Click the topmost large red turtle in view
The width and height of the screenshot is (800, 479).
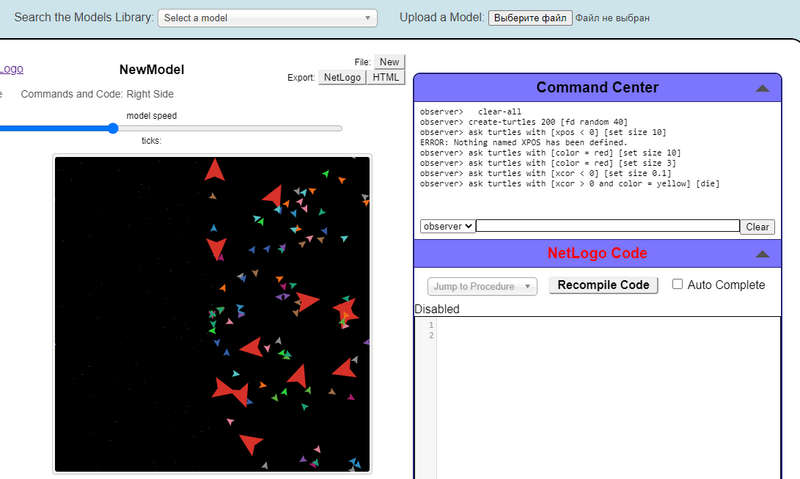[x=214, y=171]
